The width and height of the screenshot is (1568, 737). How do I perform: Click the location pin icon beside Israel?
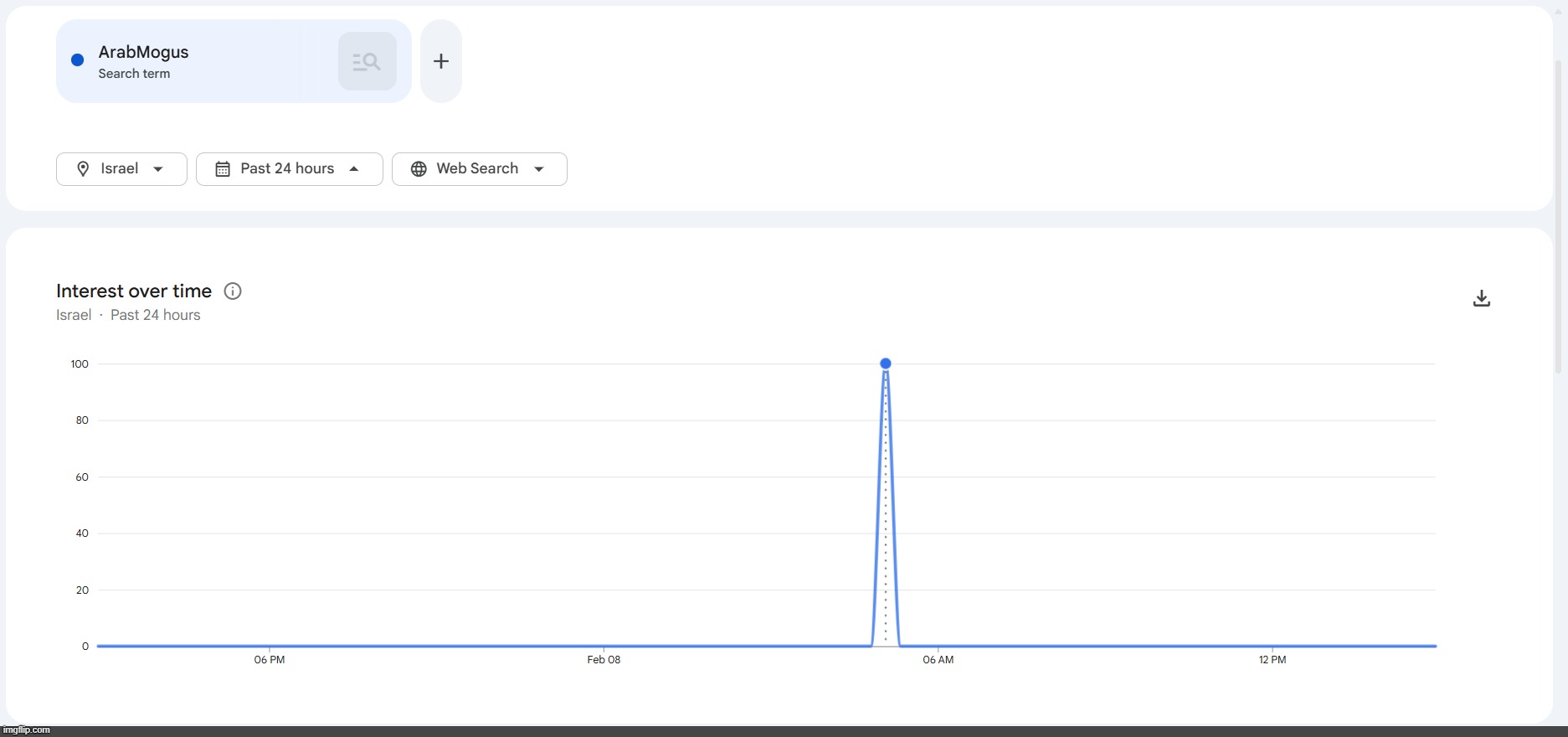(83, 169)
